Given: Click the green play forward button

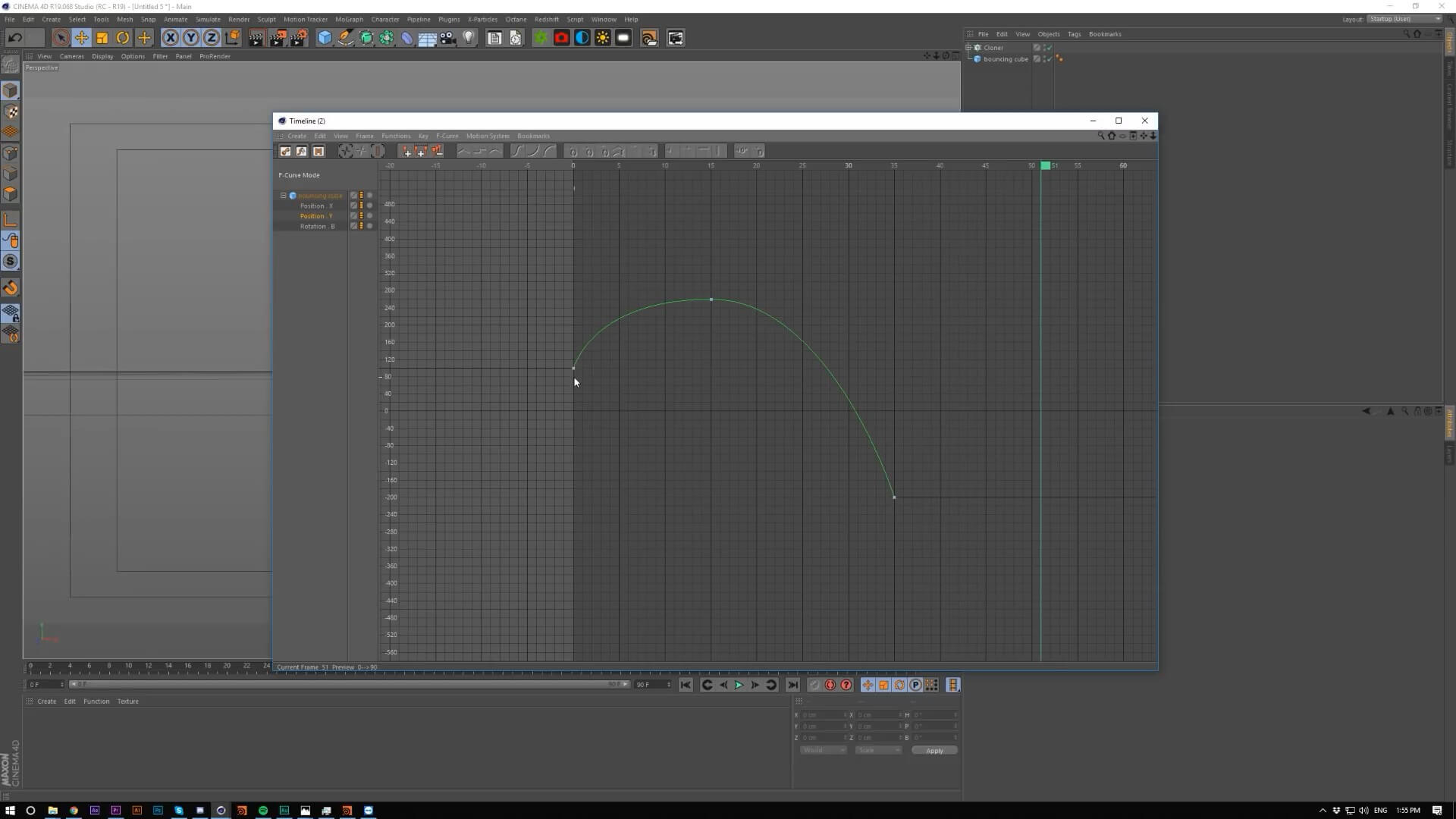Looking at the screenshot, I should pyautogui.click(x=739, y=686).
